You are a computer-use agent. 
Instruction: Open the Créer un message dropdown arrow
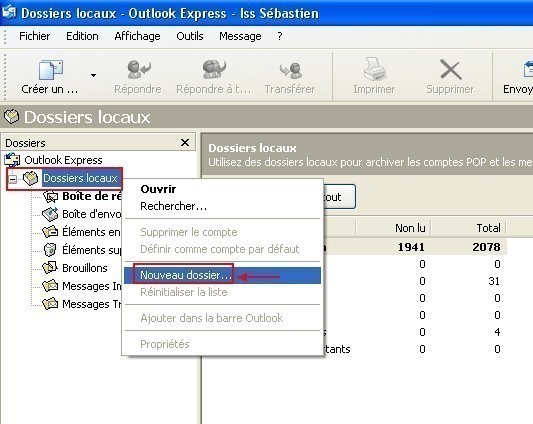[93, 75]
